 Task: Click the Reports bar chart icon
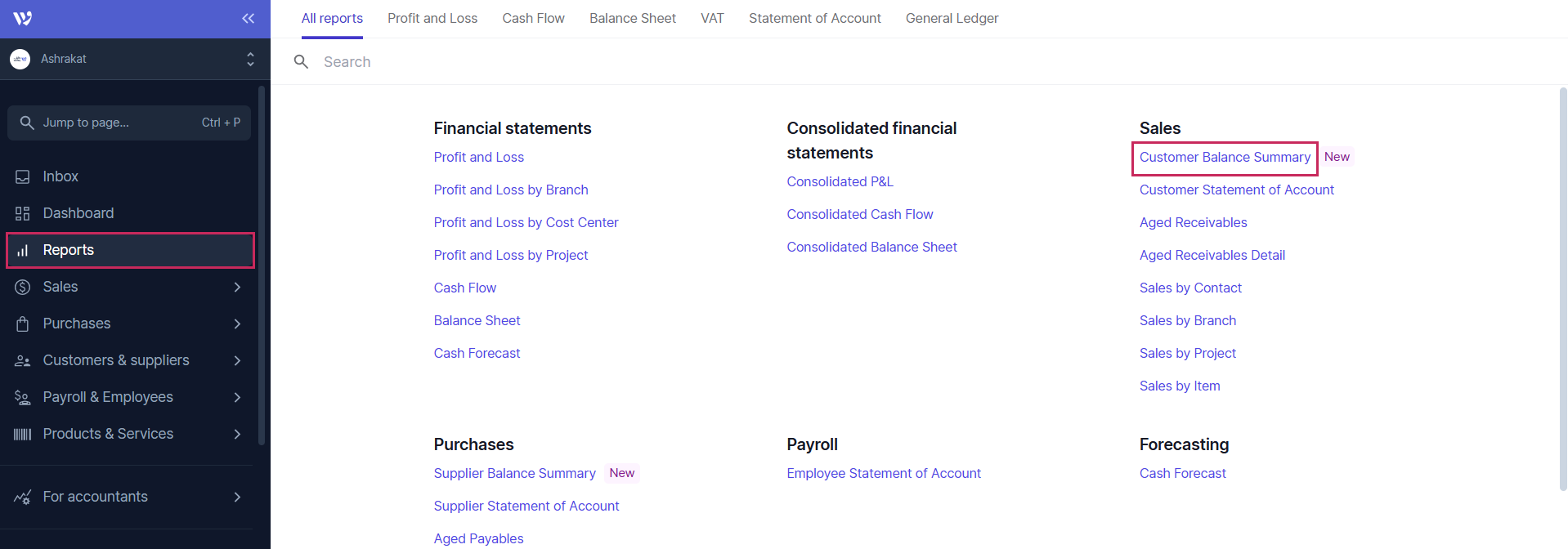(x=23, y=250)
